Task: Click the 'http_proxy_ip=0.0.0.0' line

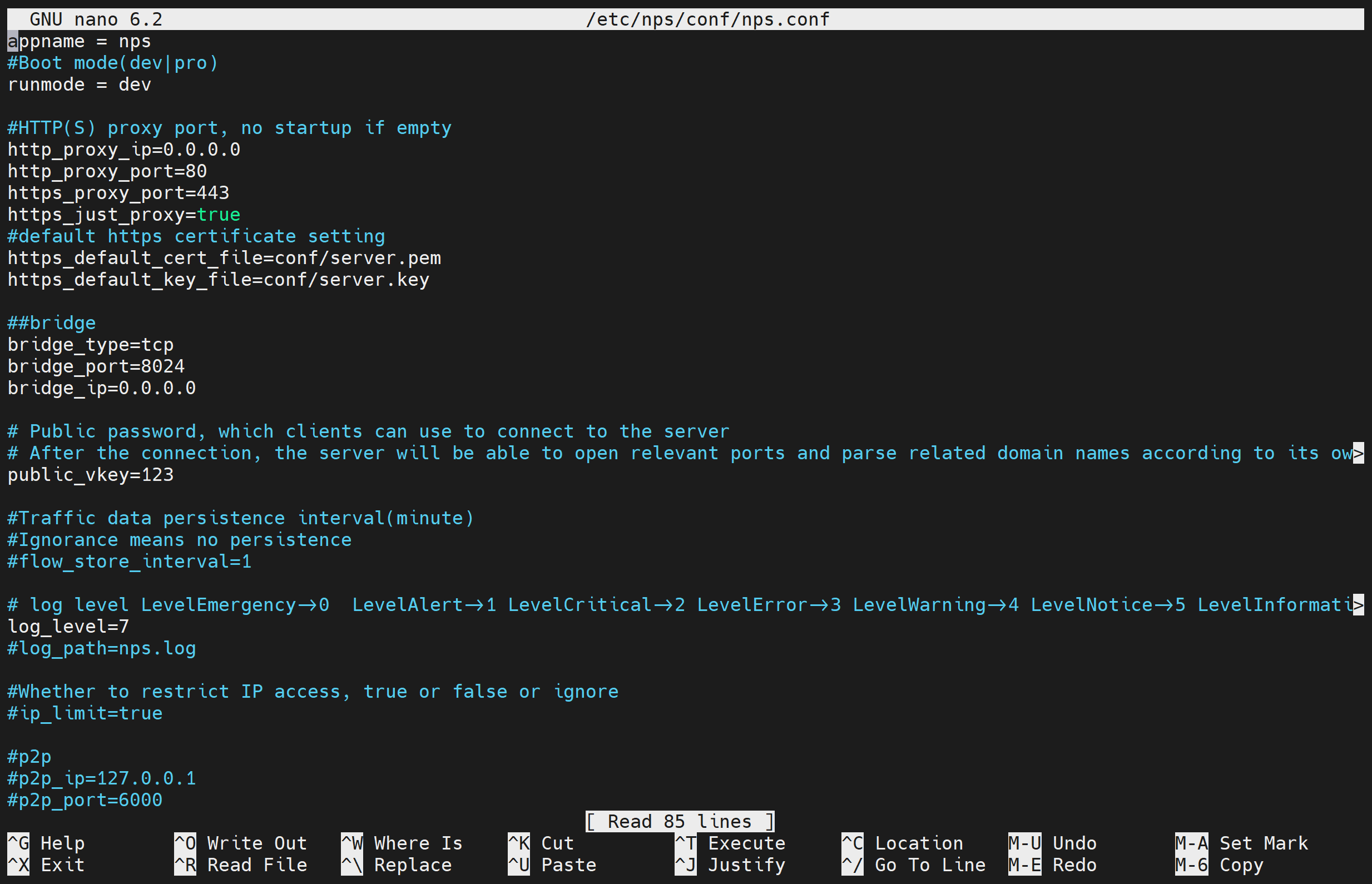Action: pos(124,149)
